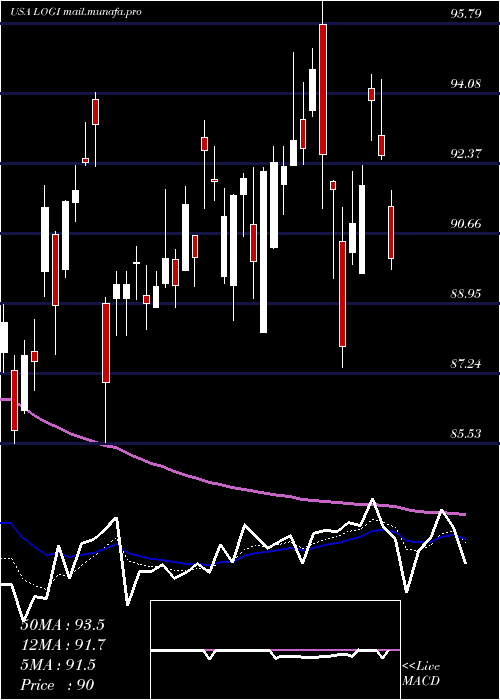
Task: Click the 'USA LOGI mail.munafa.pro' chart title
Action: (x=76, y=12)
